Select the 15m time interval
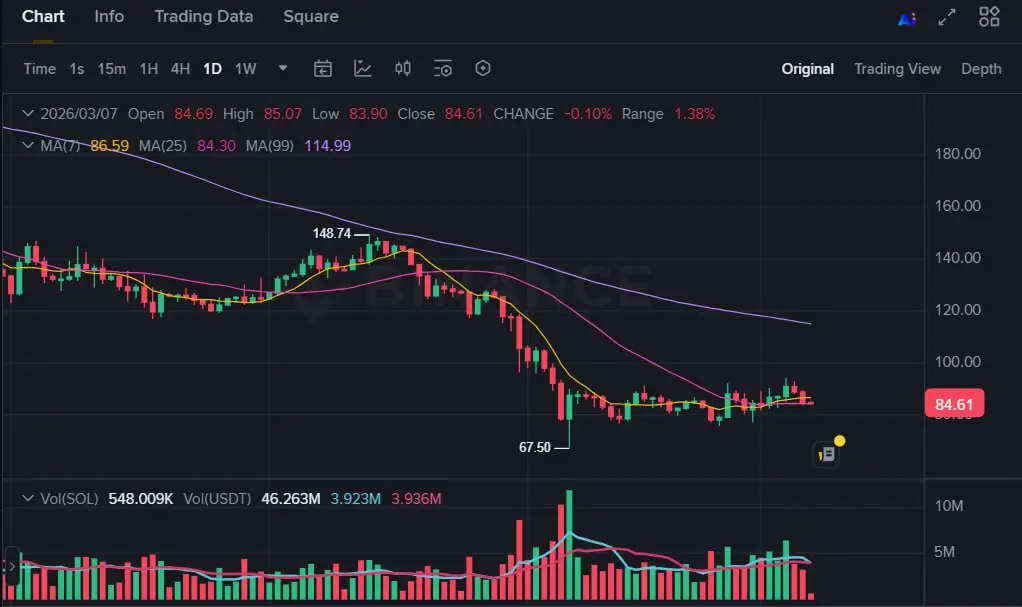 click(x=111, y=69)
